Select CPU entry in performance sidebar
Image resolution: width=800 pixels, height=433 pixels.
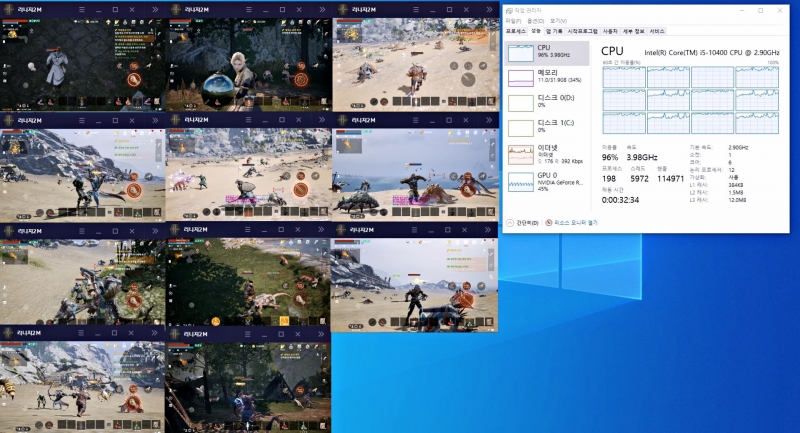point(547,53)
